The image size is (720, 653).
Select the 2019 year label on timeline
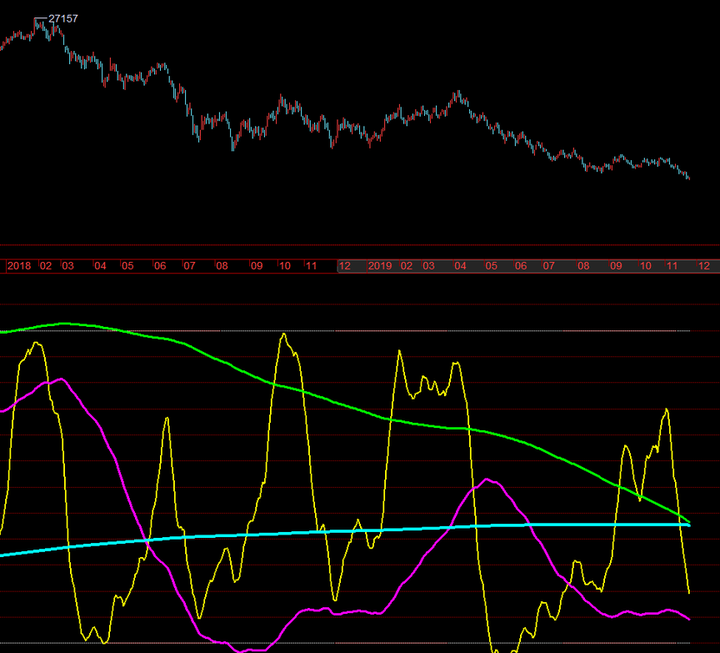point(380,266)
